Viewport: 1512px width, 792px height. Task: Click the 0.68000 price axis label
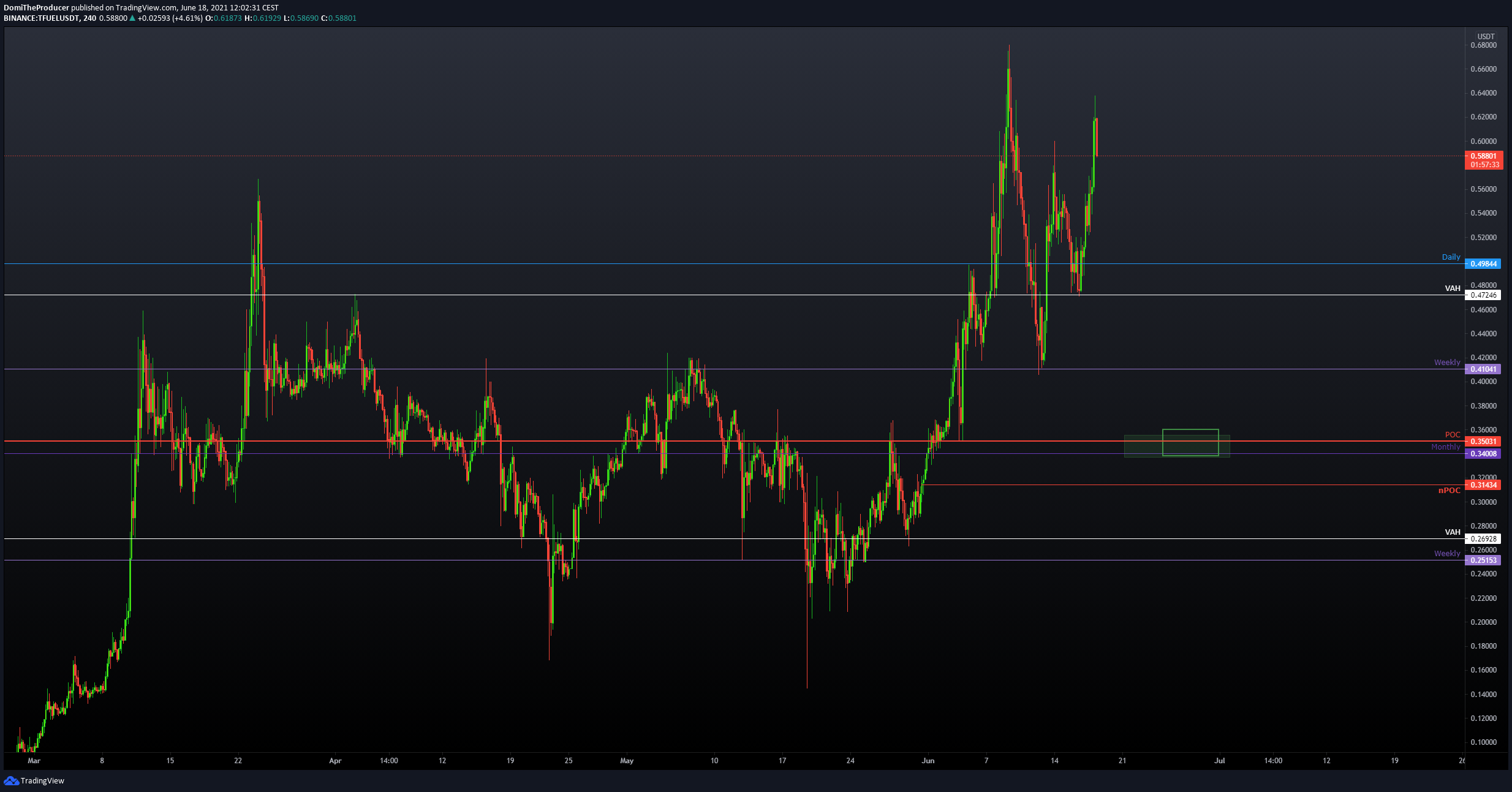[1484, 45]
